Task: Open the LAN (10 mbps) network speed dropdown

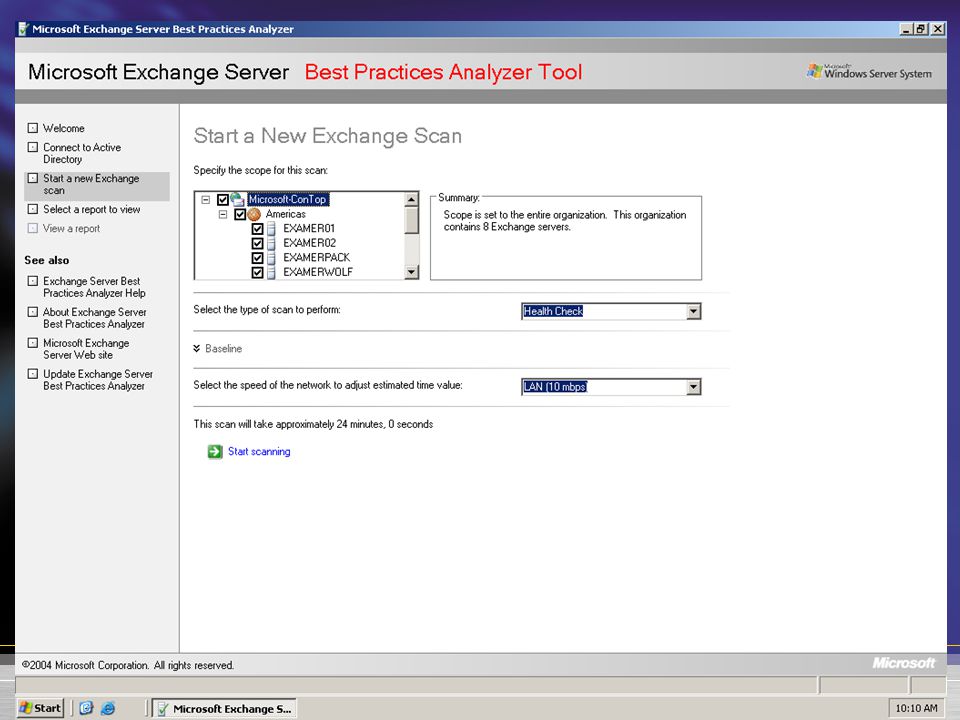Action: point(693,387)
